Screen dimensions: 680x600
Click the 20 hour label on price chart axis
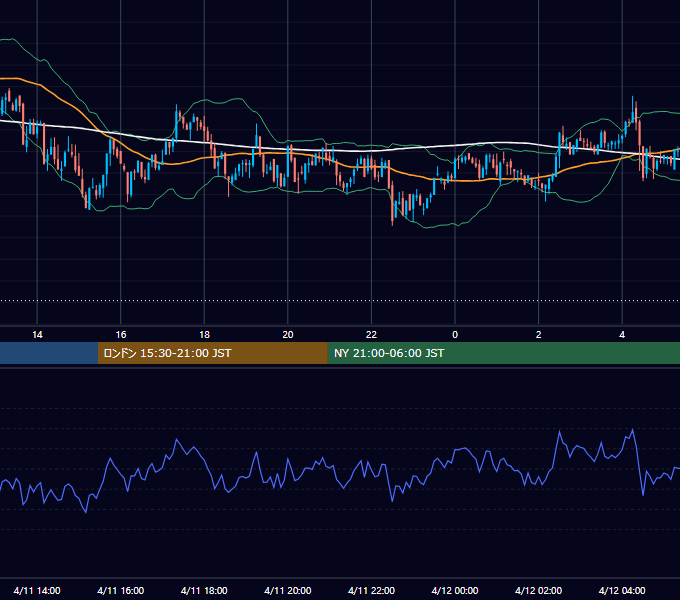tap(288, 335)
